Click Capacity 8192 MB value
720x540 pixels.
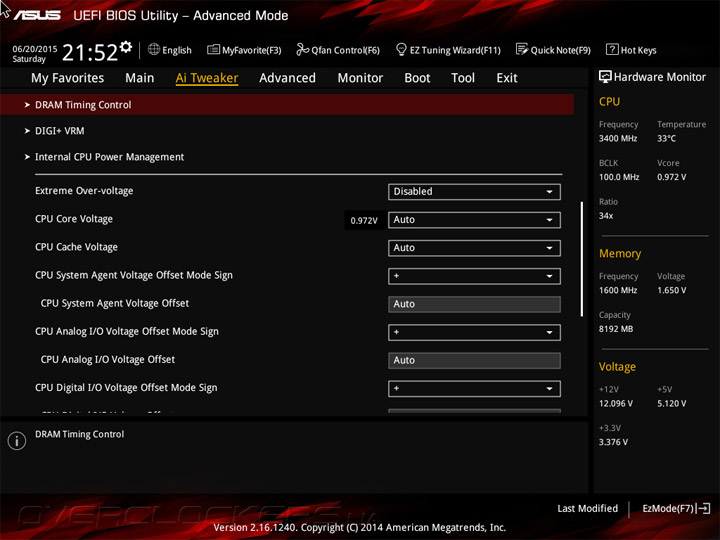tap(616, 329)
